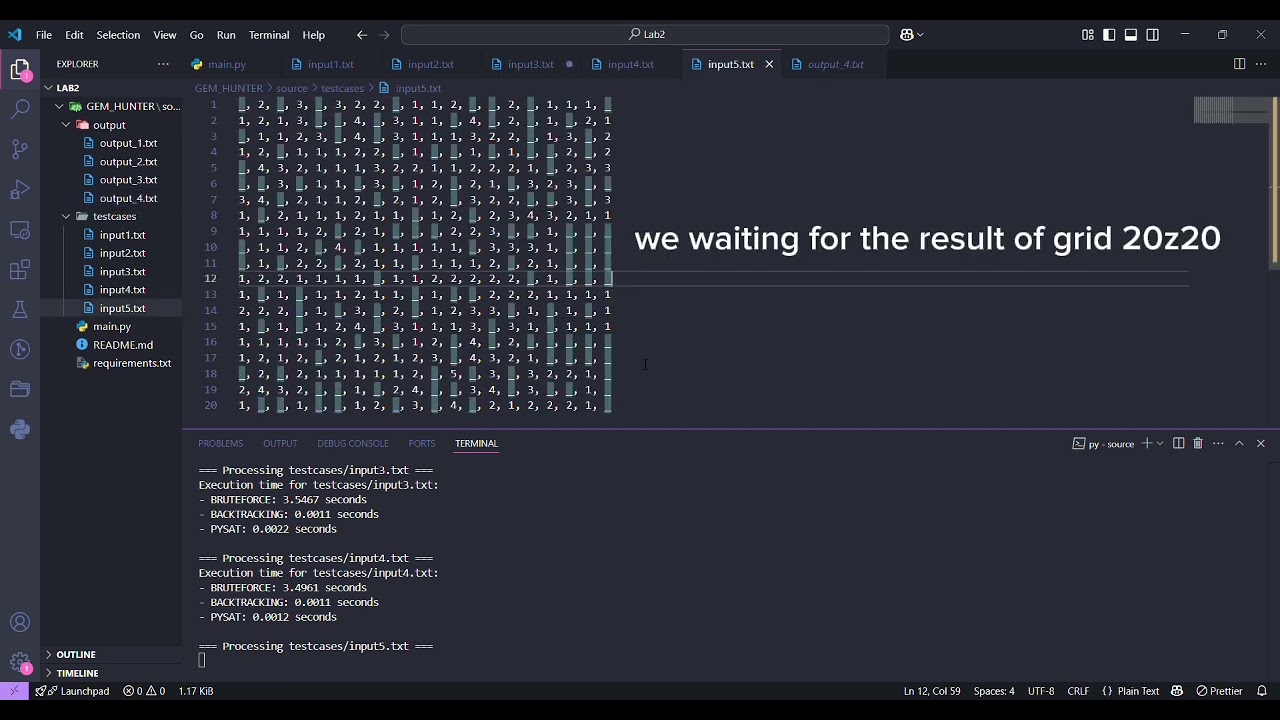The height and width of the screenshot is (720, 1280).
Task: Toggle the Primary Side Bar visibility
Action: (1109, 35)
